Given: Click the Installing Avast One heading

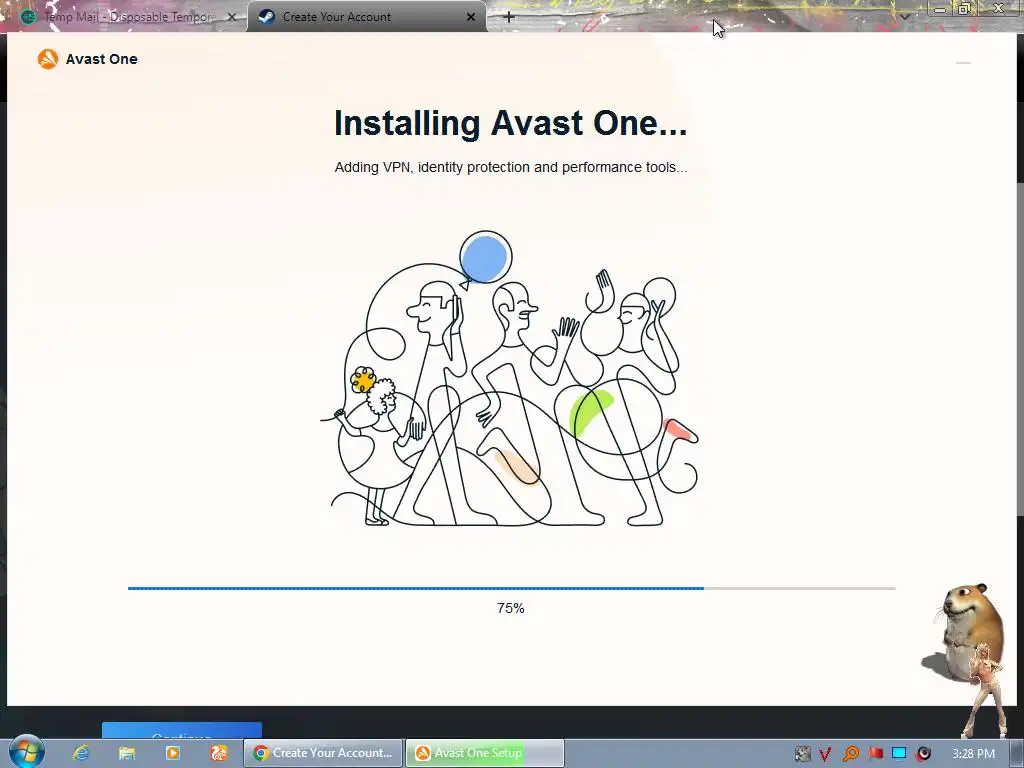Looking at the screenshot, I should tap(511, 123).
